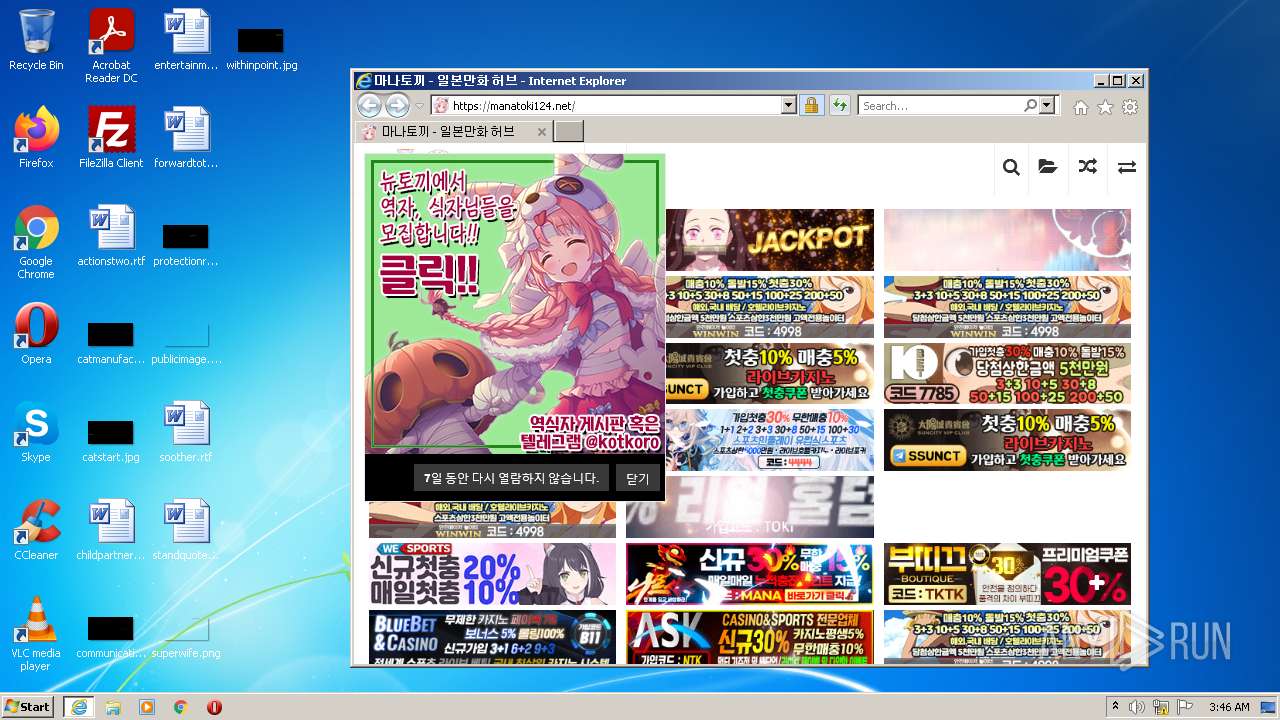Open FileZilla Client desktop shortcut
Image resolution: width=1280 pixels, height=720 pixels.
click(x=111, y=137)
